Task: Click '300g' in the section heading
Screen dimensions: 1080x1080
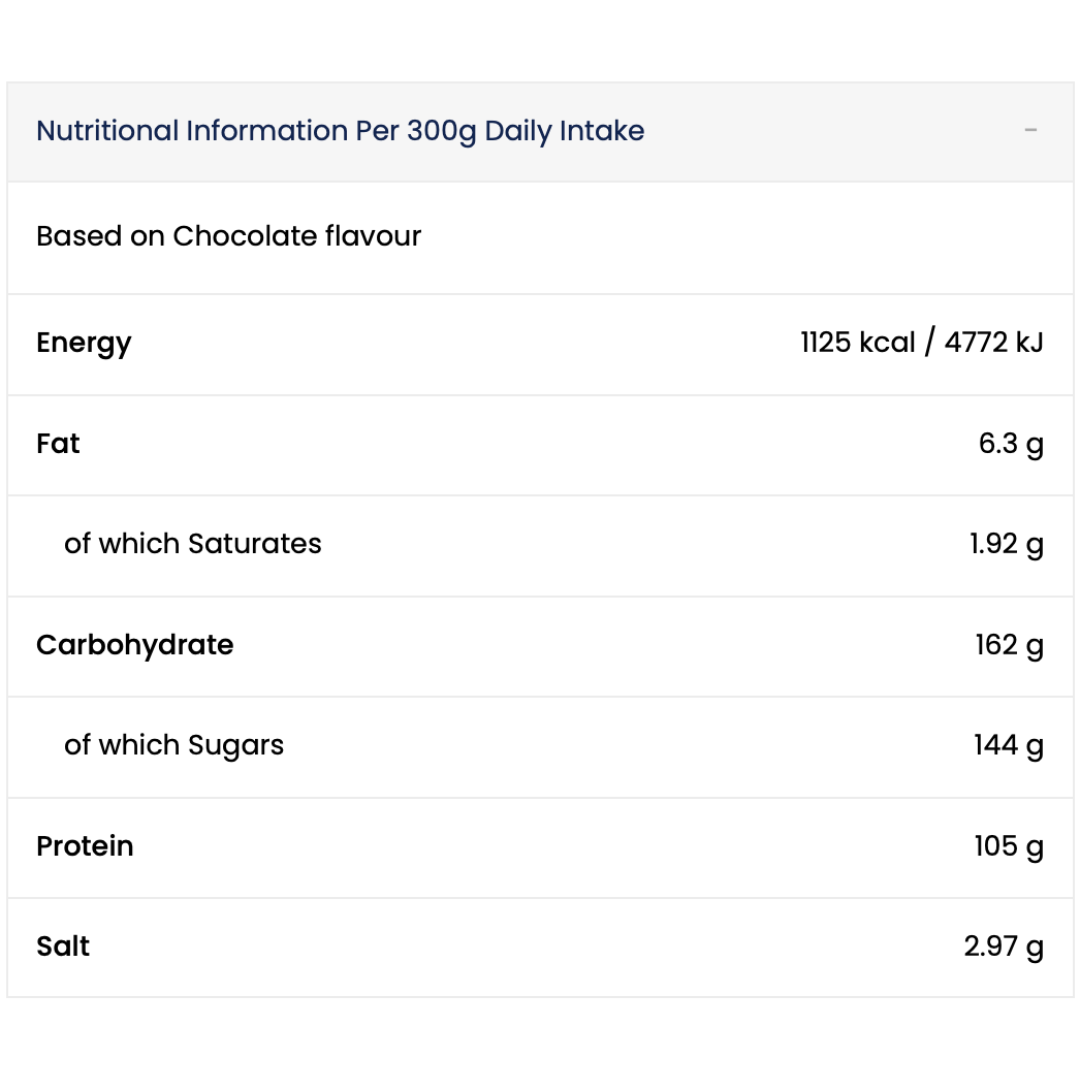Action: point(441,131)
